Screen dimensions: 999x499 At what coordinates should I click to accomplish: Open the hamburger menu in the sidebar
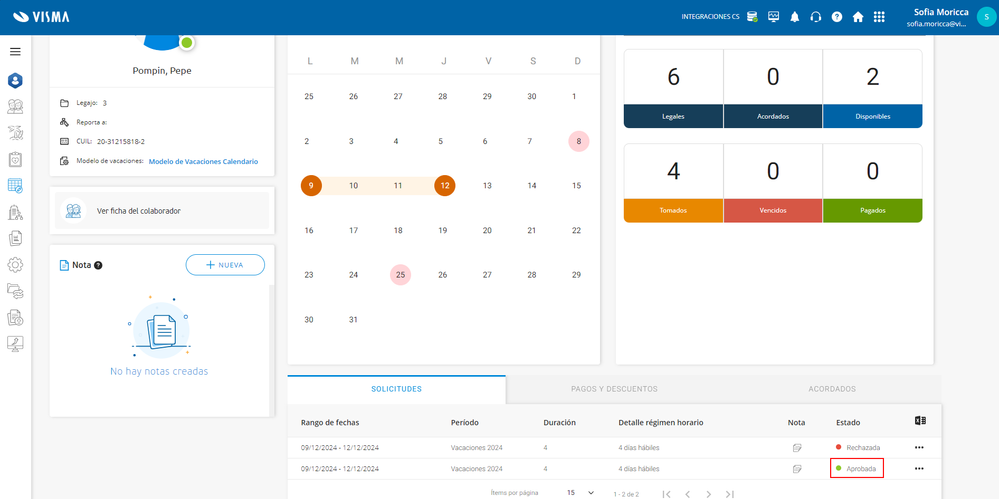click(15, 52)
